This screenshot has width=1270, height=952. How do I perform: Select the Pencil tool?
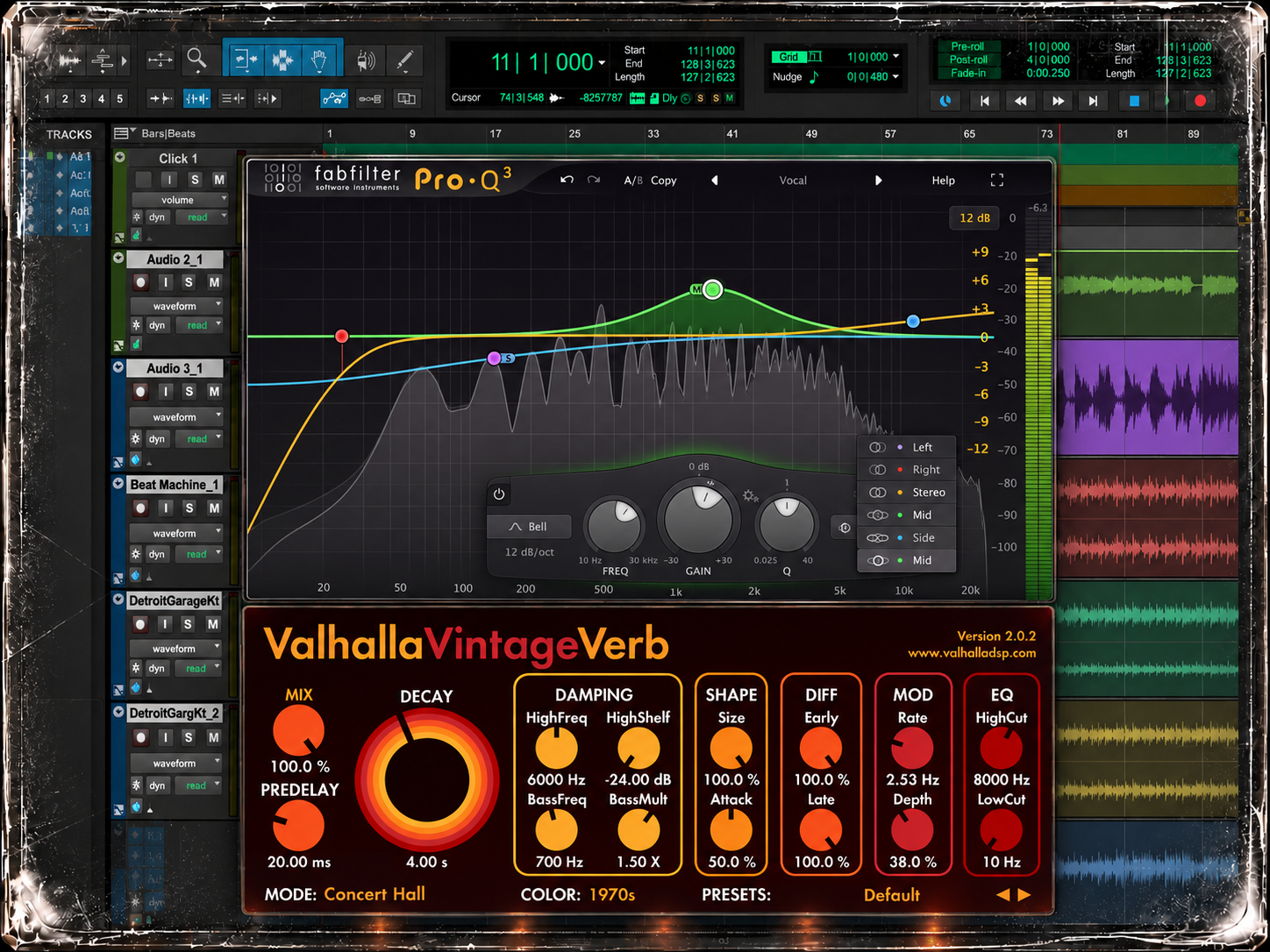(404, 60)
